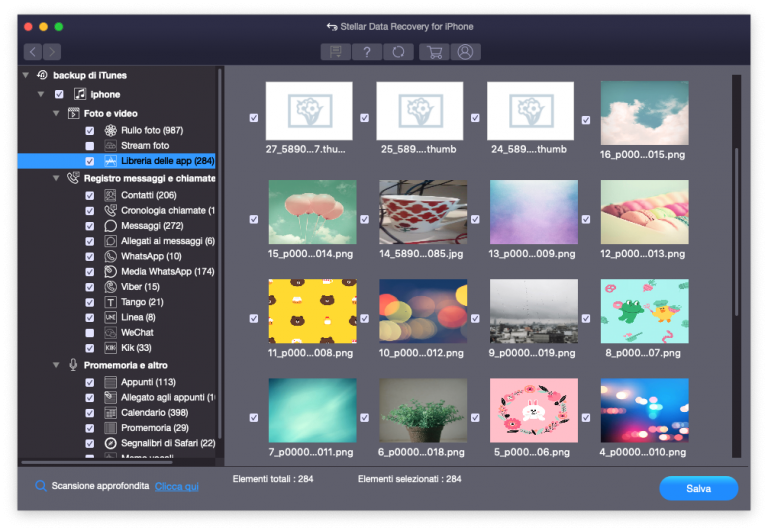Open the shopping cart purchase icon
This screenshot has width=768, height=531.
point(433,52)
